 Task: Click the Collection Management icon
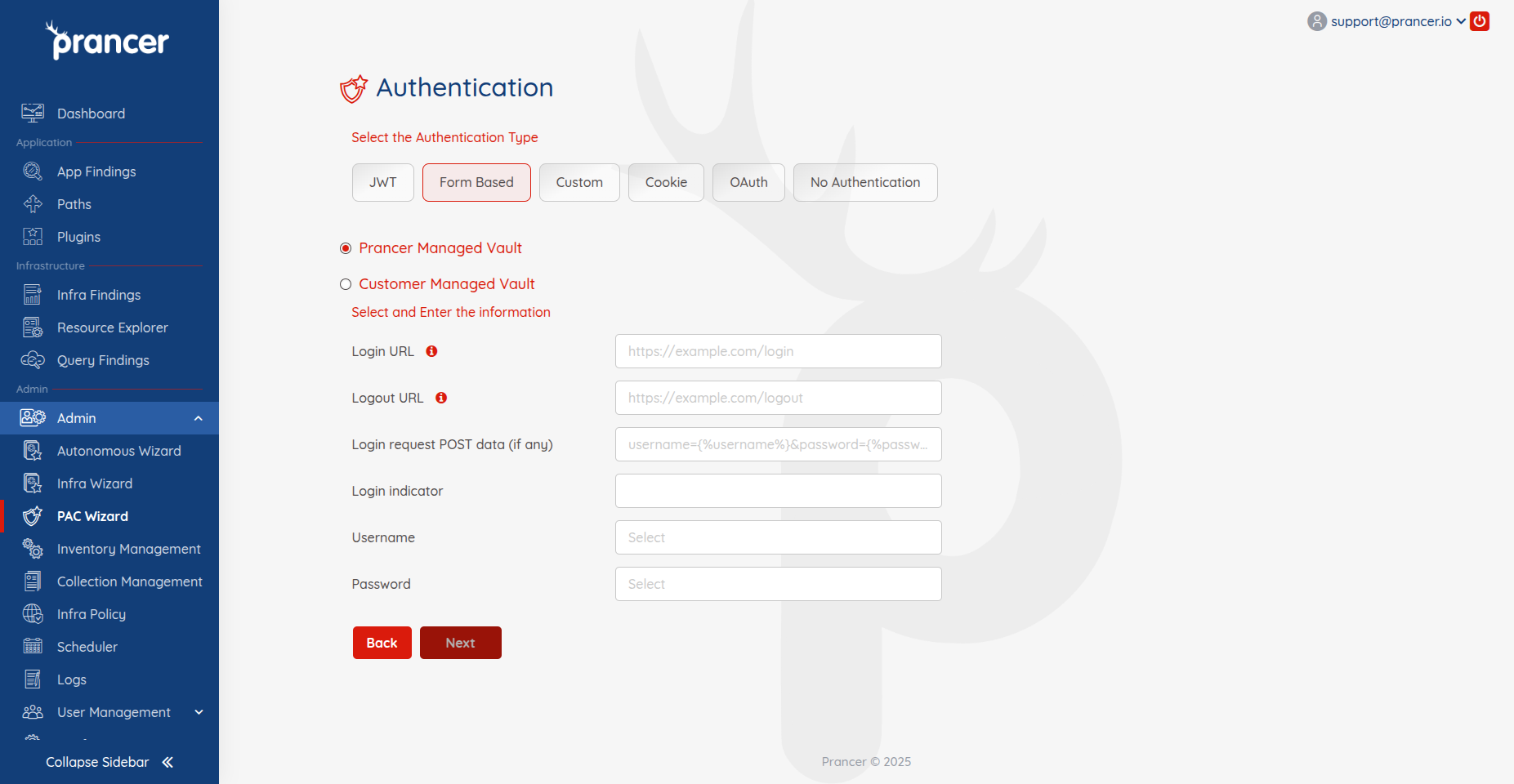click(33, 581)
